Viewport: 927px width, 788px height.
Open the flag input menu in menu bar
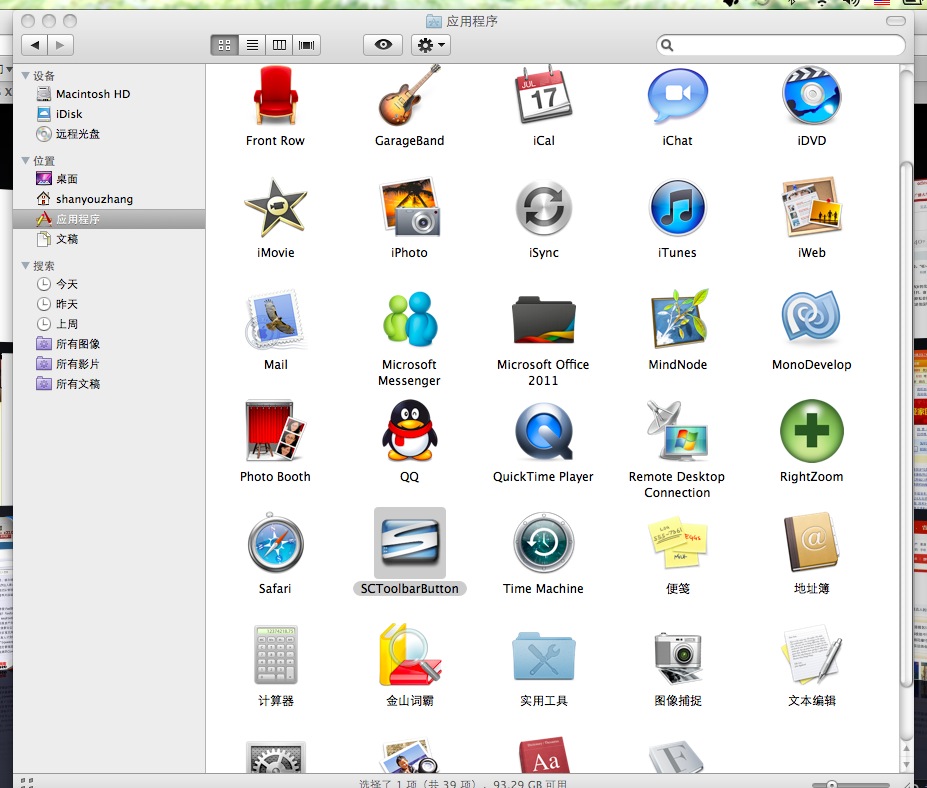pyautogui.click(x=882, y=3)
